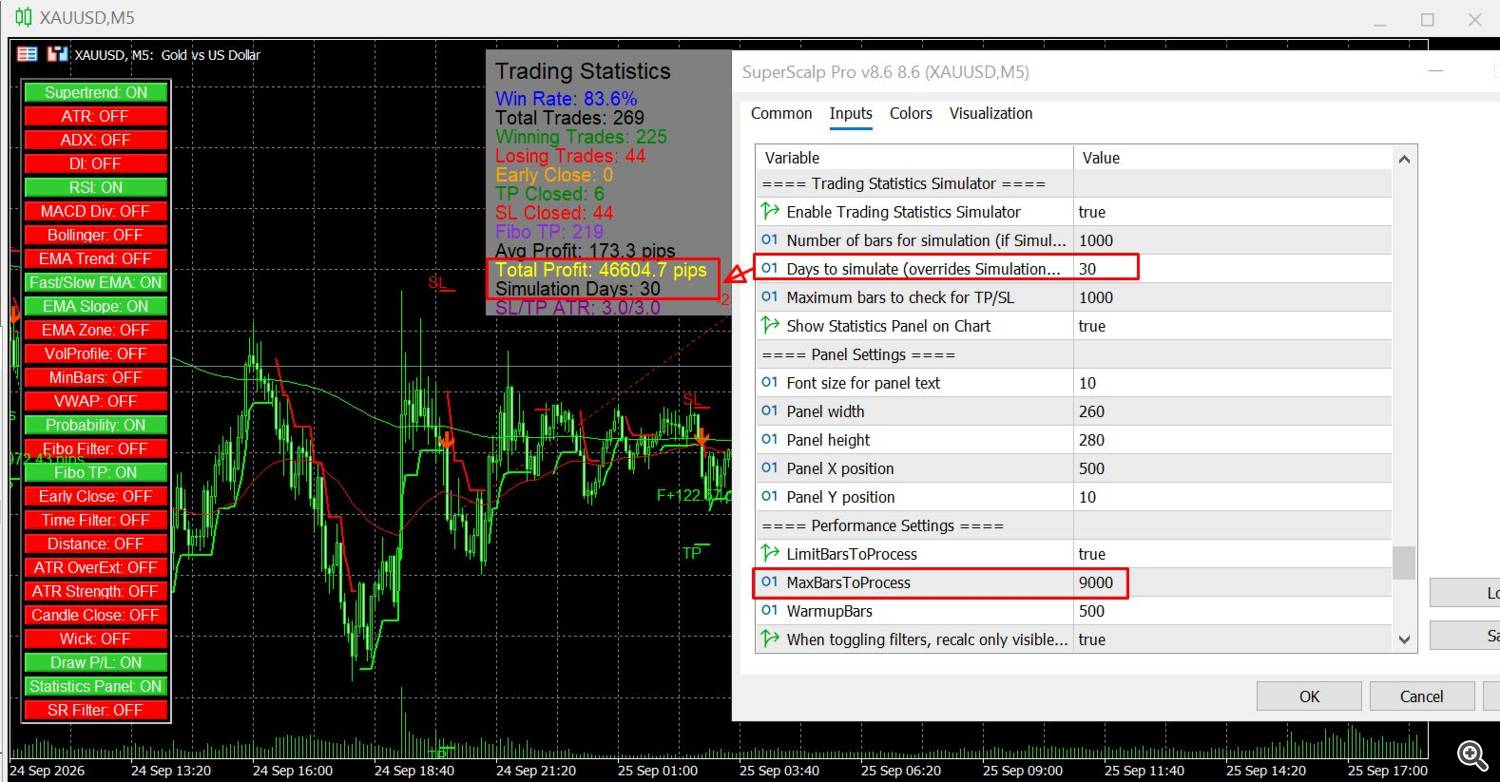This screenshot has width=1500, height=782.
Task: Click the Font size for panel text icon
Action: click(770, 383)
